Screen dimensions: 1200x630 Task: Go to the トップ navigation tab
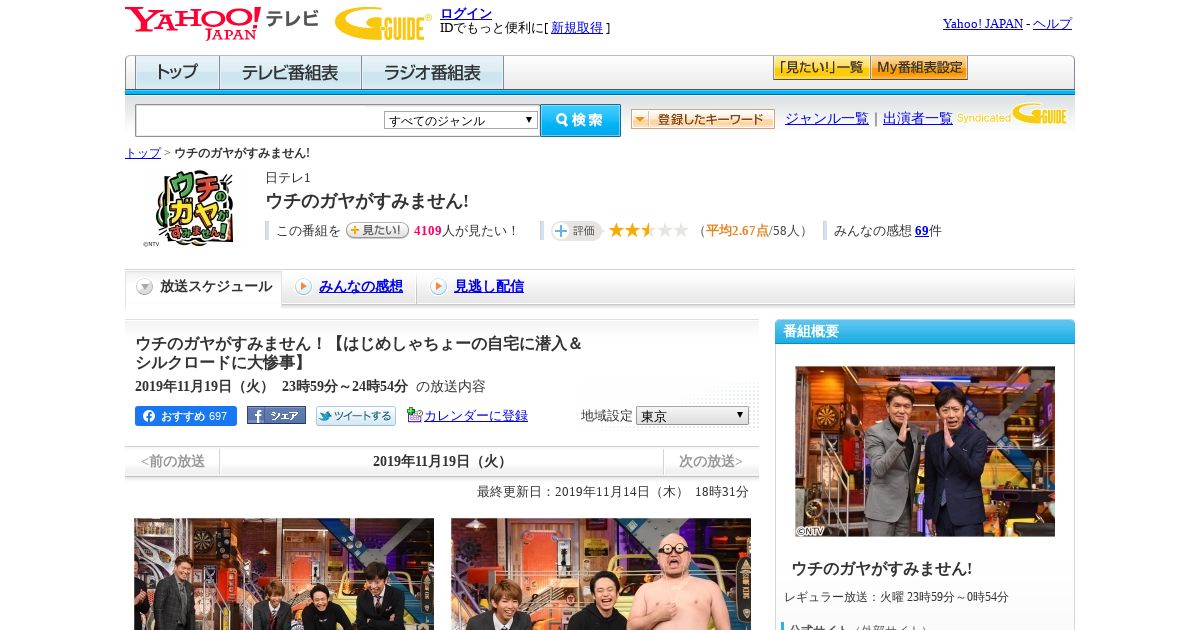pos(177,73)
